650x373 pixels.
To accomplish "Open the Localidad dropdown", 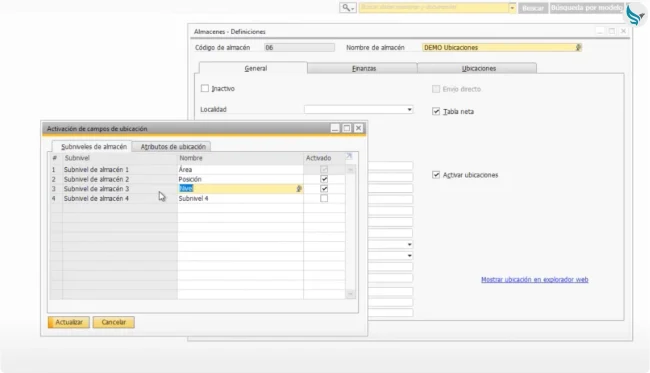I will (409, 109).
